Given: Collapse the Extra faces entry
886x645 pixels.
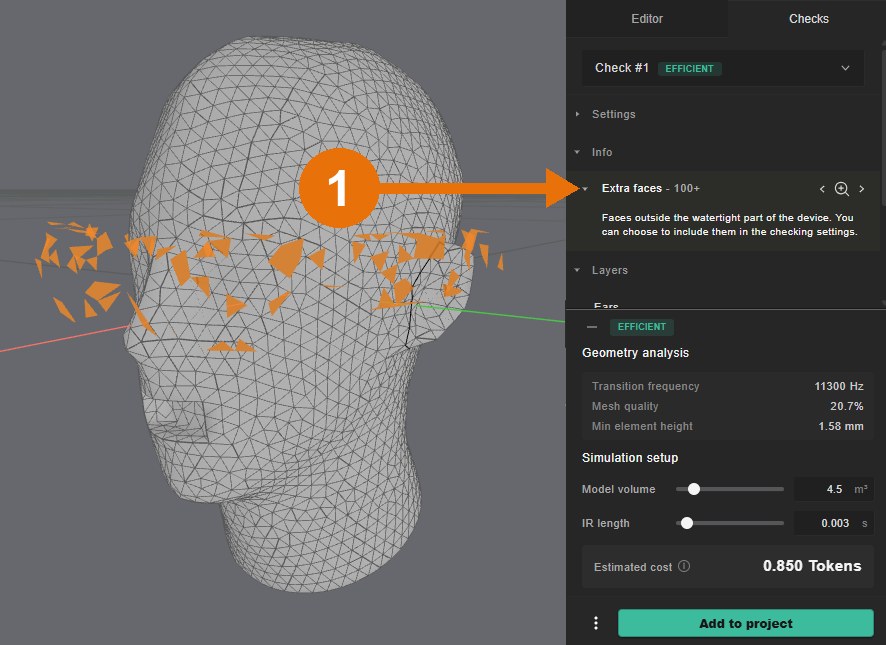Looking at the screenshot, I should tap(585, 189).
